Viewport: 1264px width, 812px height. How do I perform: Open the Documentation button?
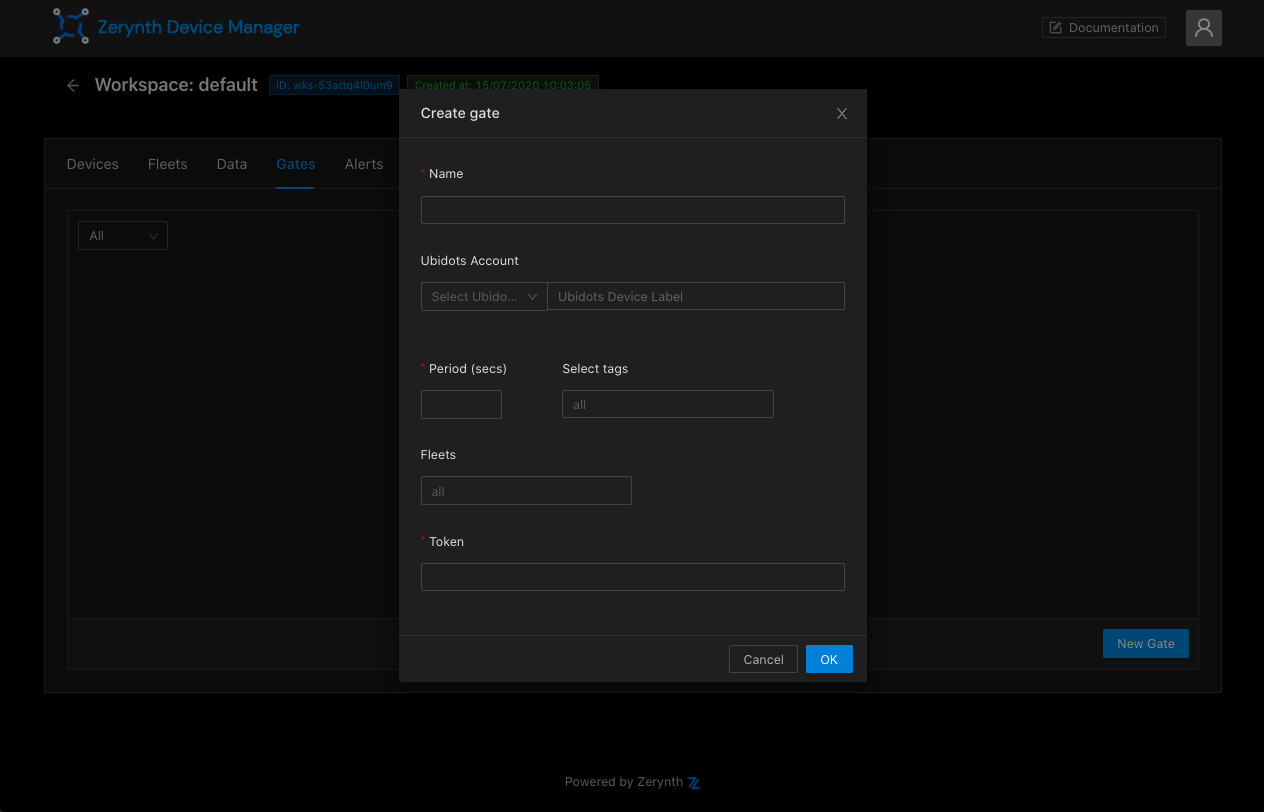[1104, 28]
